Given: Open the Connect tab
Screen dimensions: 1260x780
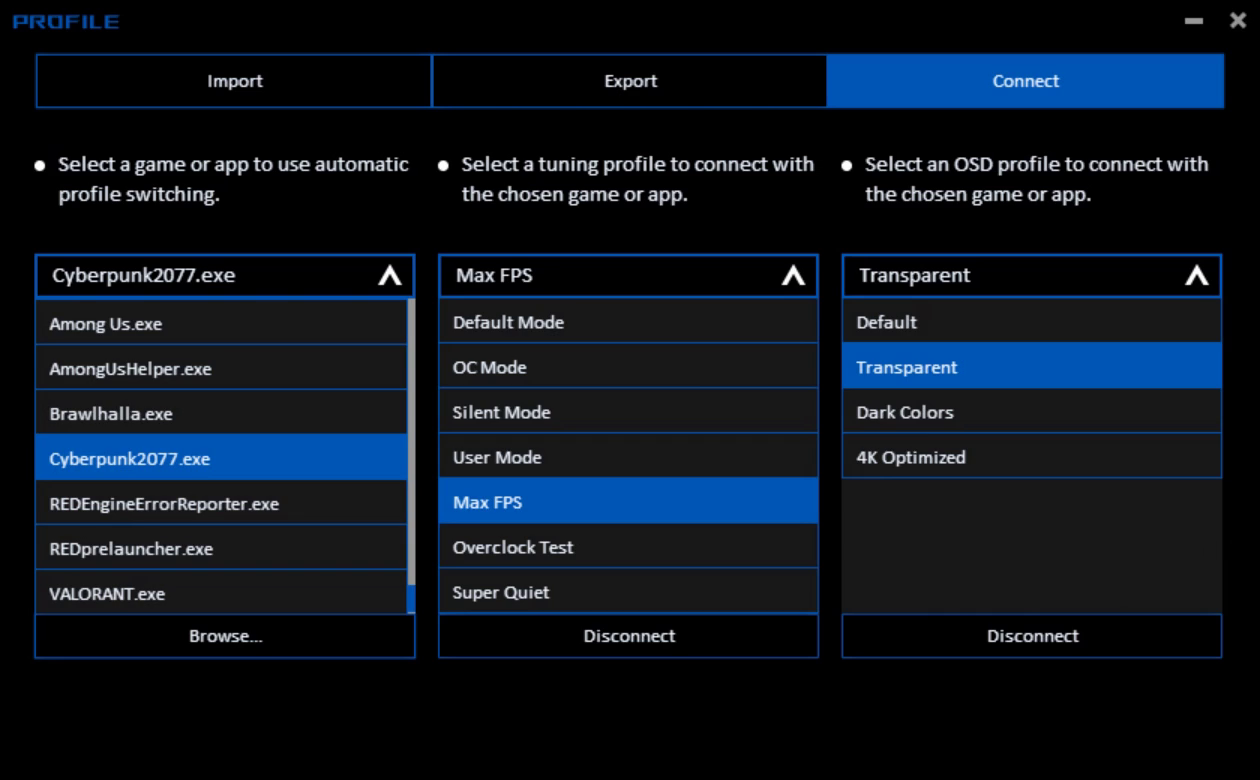Looking at the screenshot, I should click(x=1025, y=81).
